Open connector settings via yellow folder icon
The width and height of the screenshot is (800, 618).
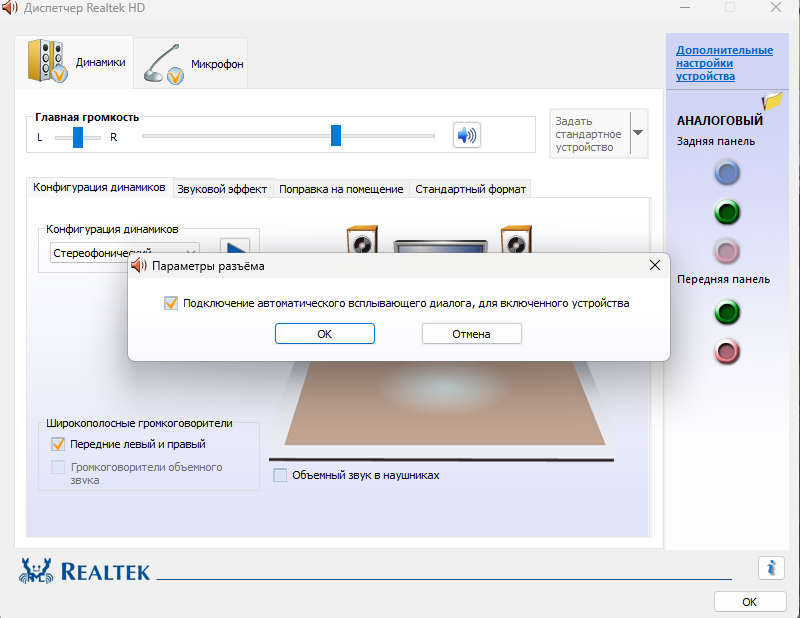[772, 101]
